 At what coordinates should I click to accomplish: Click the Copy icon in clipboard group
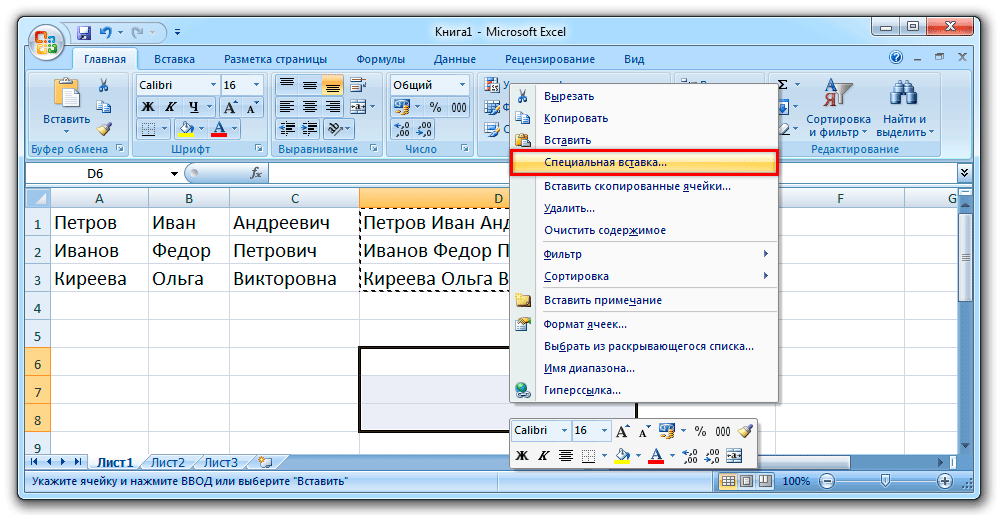pyautogui.click(x=104, y=107)
